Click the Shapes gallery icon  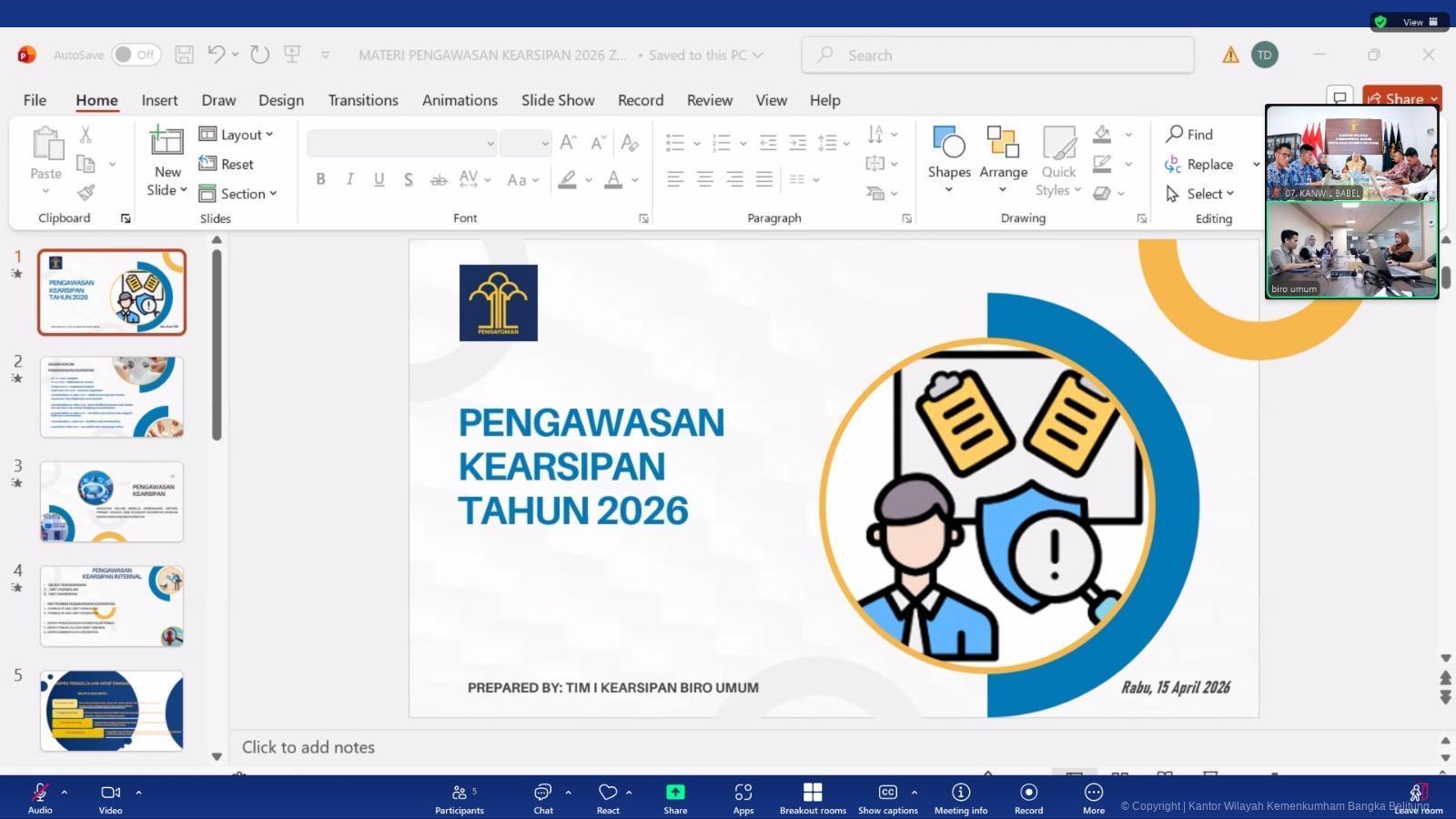948,144
